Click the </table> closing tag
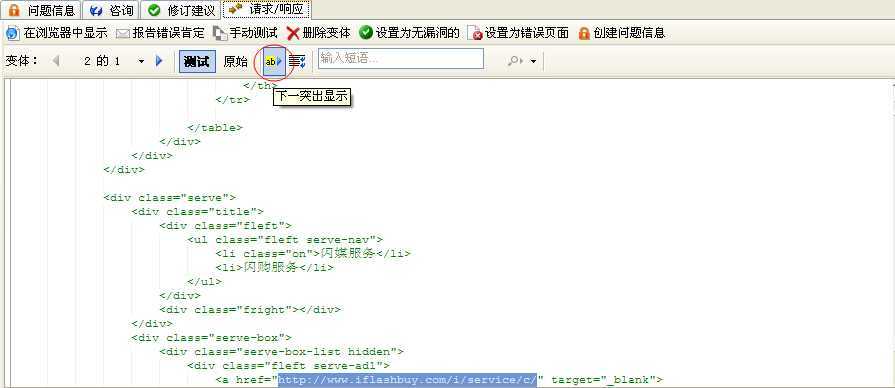Image resolution: width=895 pixels, height=388 pixels. (215, 128)
